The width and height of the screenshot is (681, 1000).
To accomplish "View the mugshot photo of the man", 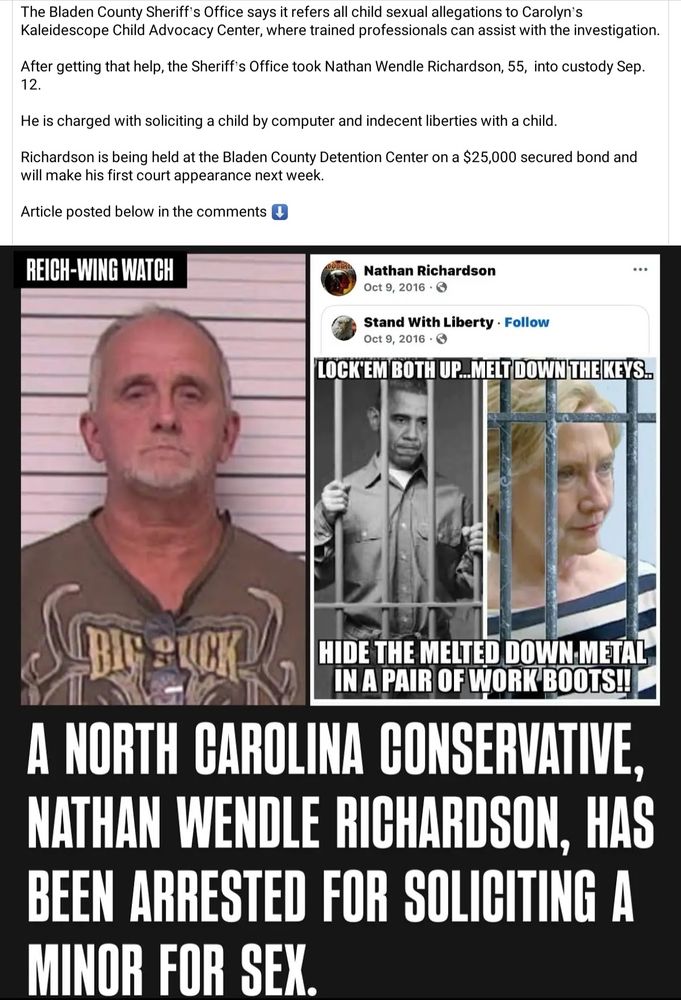I will (163, 480).
